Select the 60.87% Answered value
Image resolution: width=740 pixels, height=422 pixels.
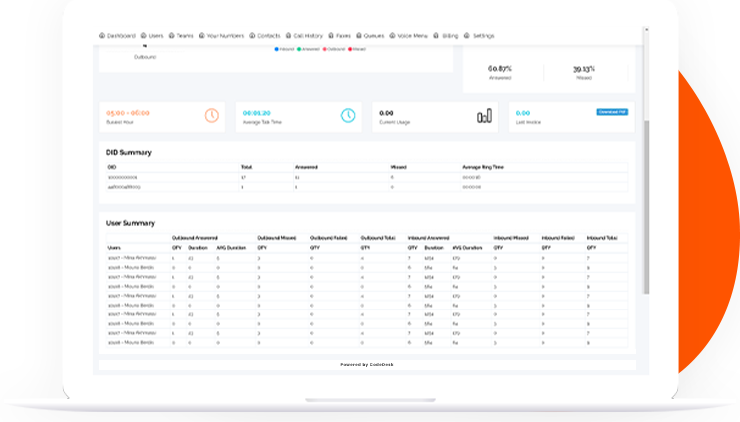click(x=500, y=69)
